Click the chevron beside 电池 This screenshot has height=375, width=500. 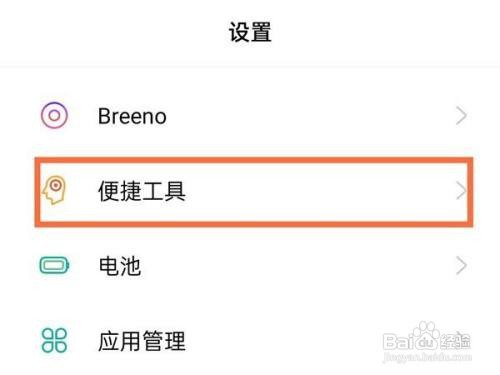[x=461, y=266]
